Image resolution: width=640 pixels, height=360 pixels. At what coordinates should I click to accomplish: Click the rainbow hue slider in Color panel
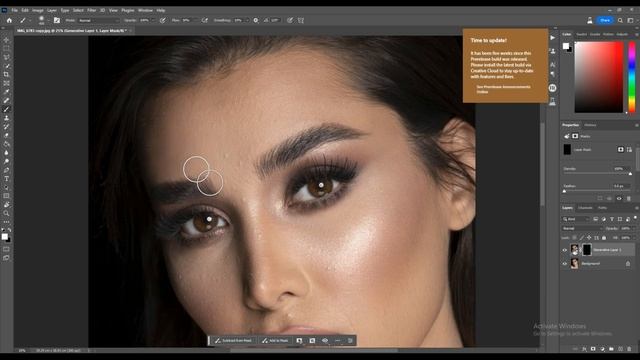[632, 77]
